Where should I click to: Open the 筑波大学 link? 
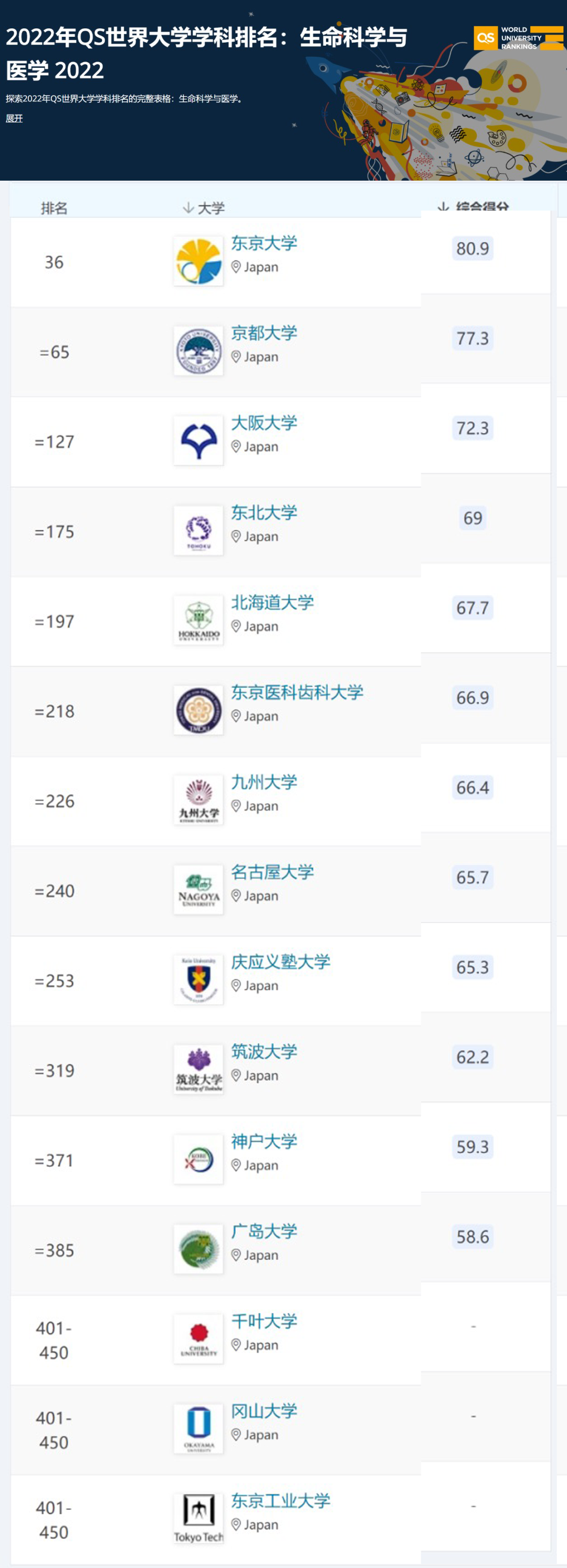point(264,1051)
